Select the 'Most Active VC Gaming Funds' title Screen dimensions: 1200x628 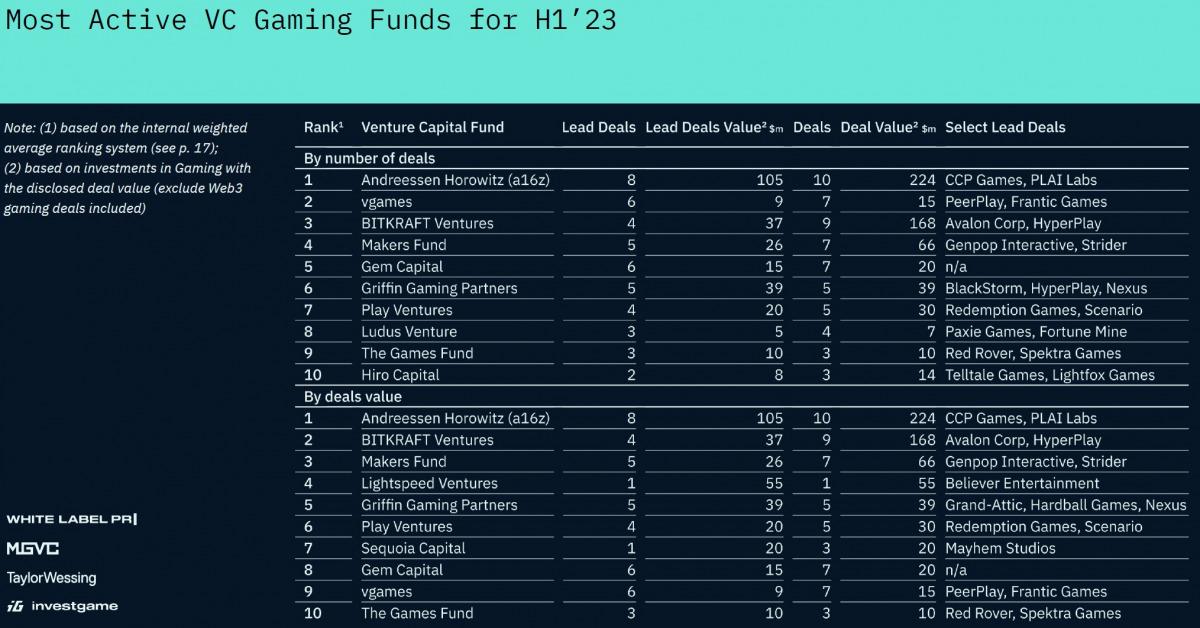311,22
